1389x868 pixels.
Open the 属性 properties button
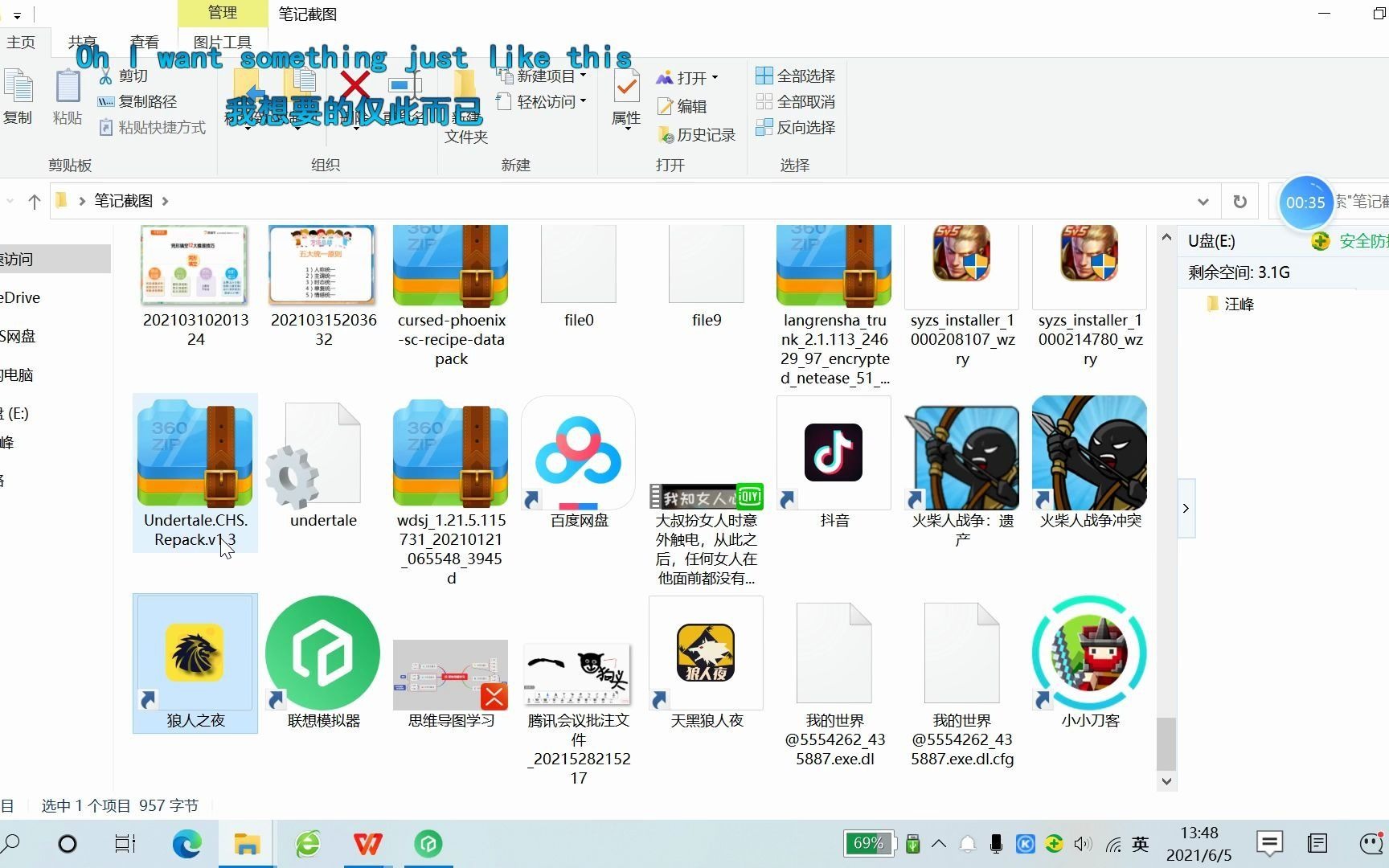pos(626,98)
